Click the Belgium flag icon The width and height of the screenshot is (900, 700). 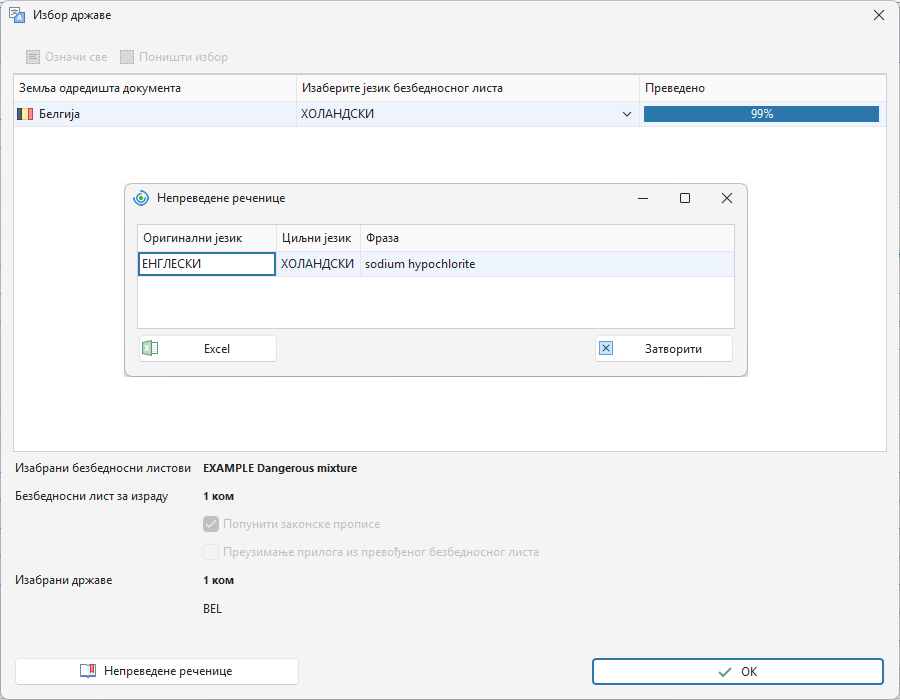[25, 114]
